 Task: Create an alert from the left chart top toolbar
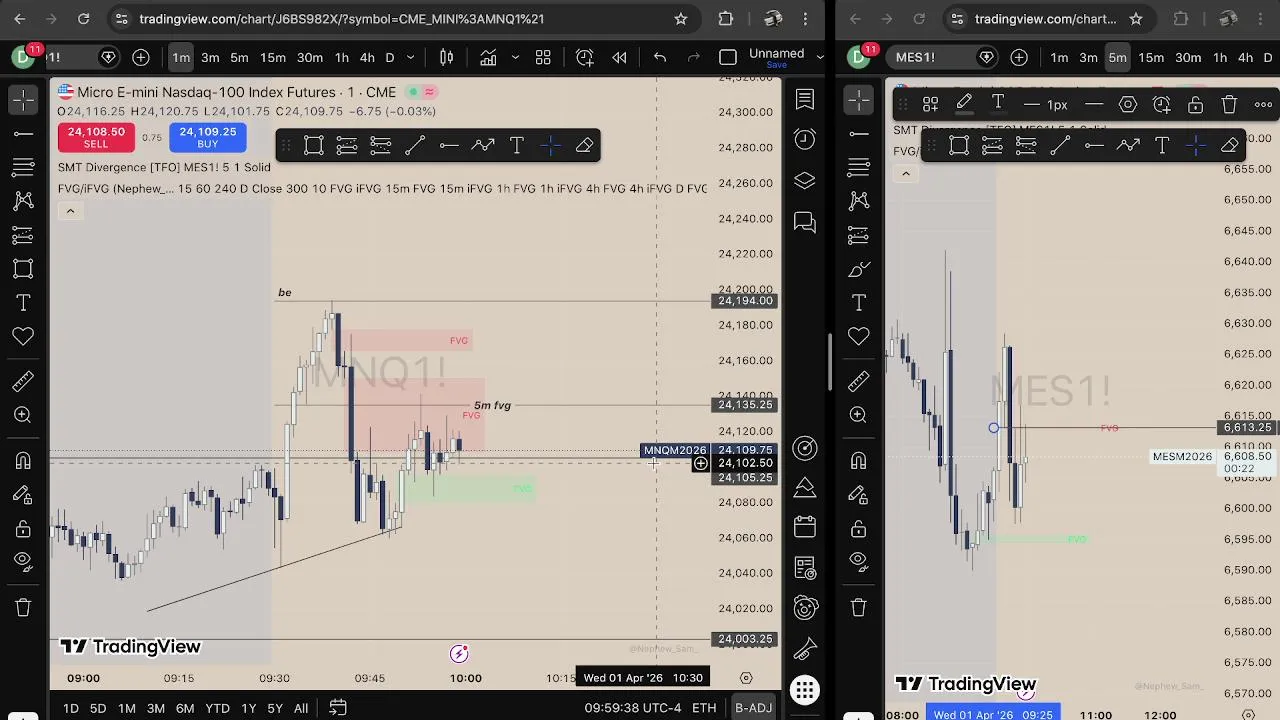(x=585, y=58)
